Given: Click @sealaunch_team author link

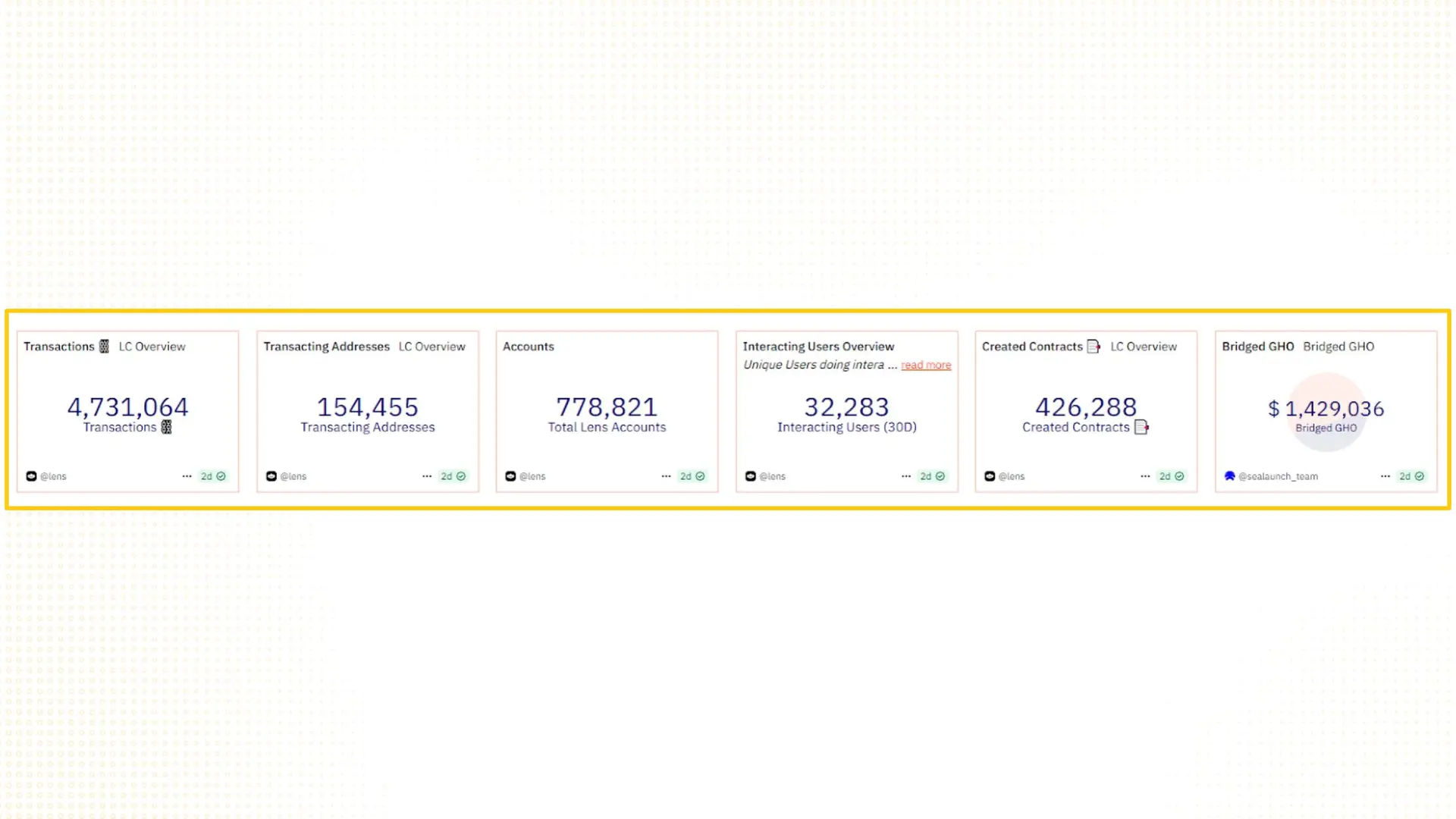Looking at the screenshot, I should pos(1278,476).
